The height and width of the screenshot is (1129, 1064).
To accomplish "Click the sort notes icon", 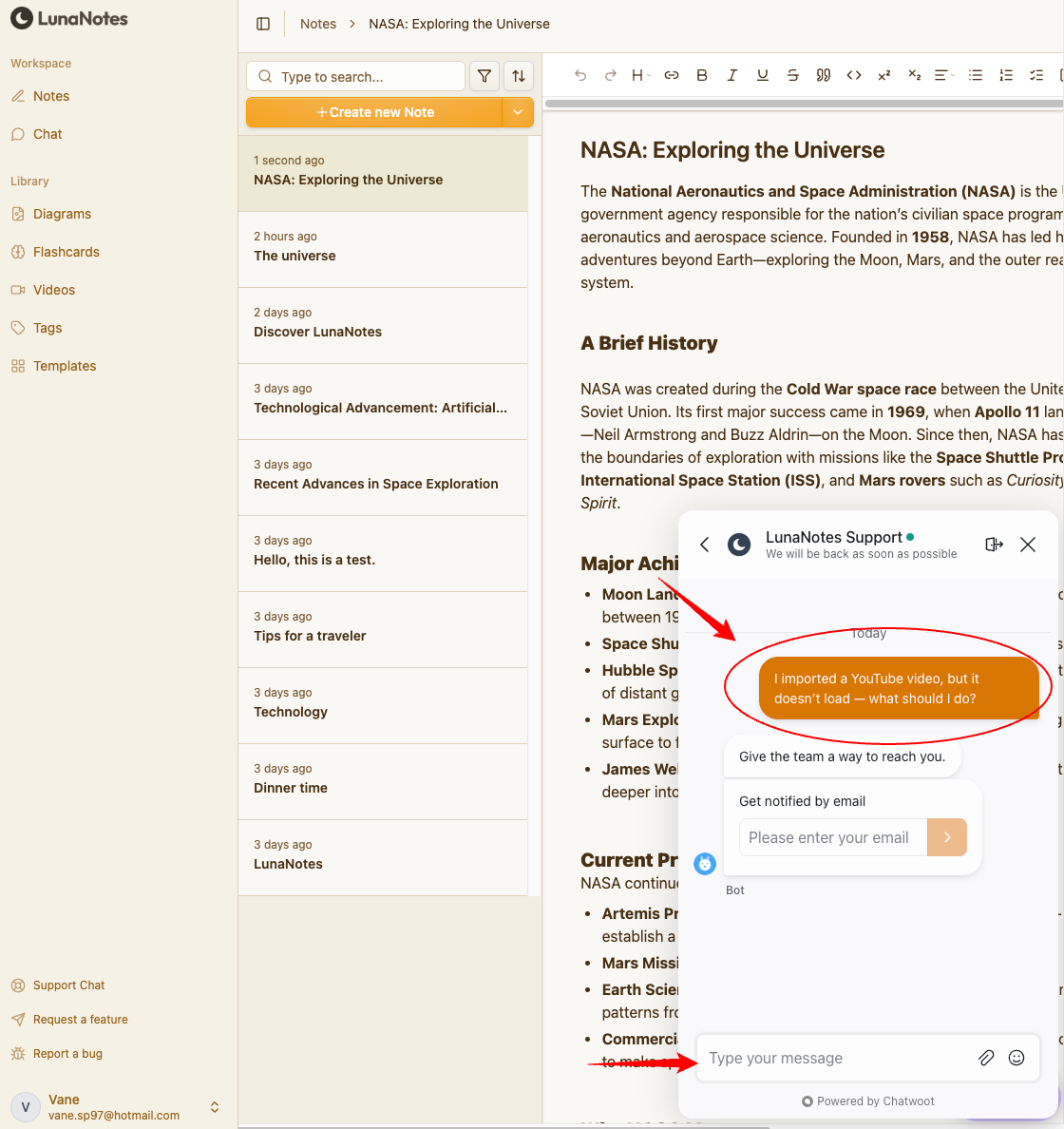I will click(519, 76).
